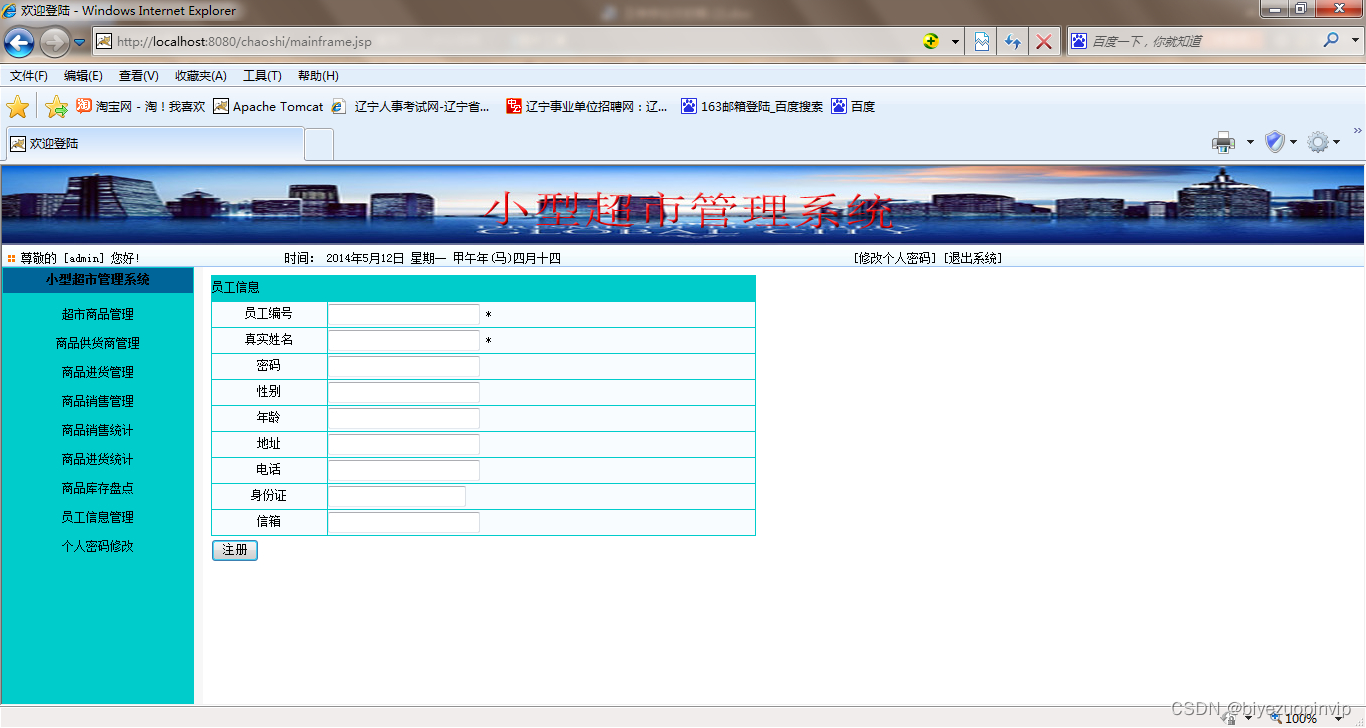Click the 密码 input field
Screen dimensions: 1366x728
404,367
